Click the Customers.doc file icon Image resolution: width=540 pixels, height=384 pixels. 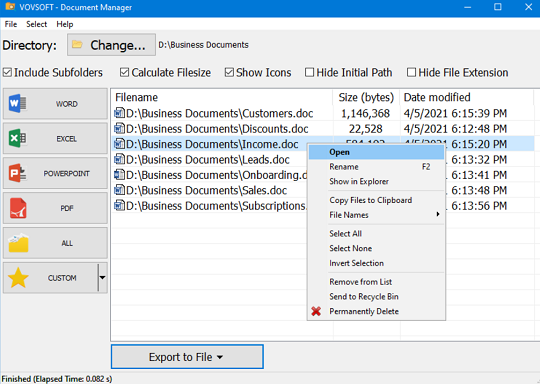[x=119, y=113]
